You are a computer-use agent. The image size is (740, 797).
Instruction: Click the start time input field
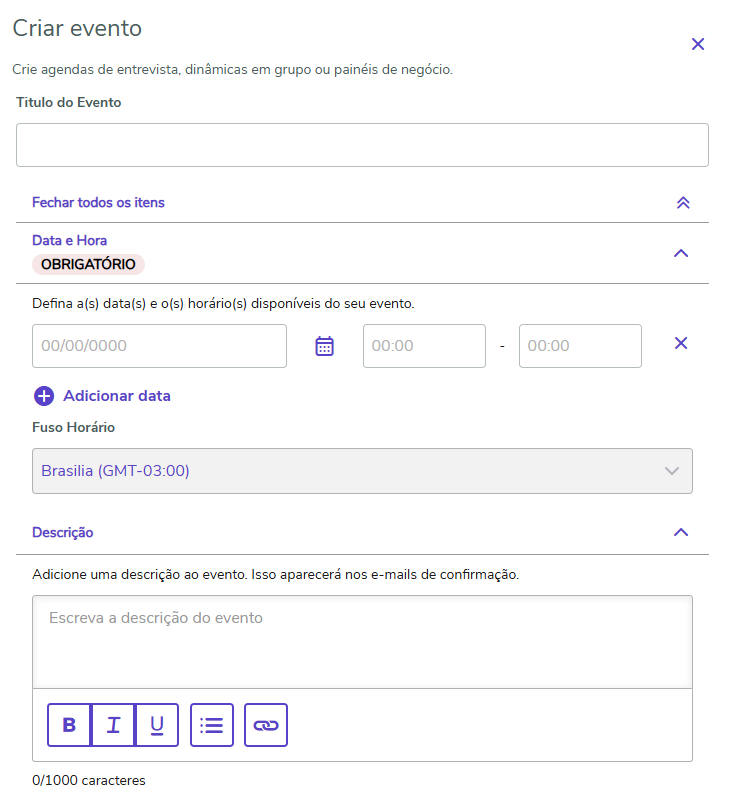tap(424, 346)
